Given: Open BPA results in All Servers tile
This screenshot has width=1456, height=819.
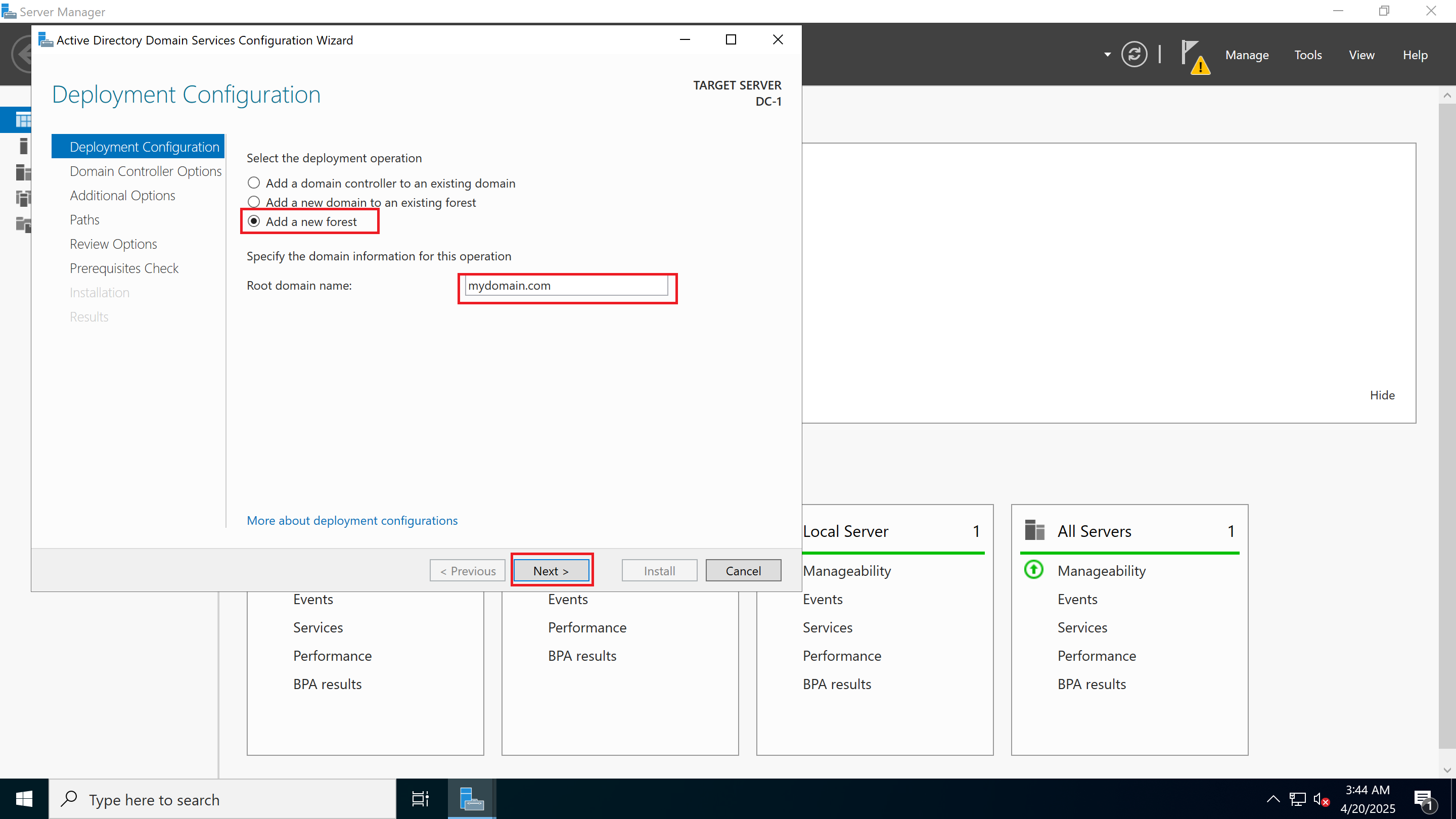Looking at the screenshot, I should pos(1091,684).
